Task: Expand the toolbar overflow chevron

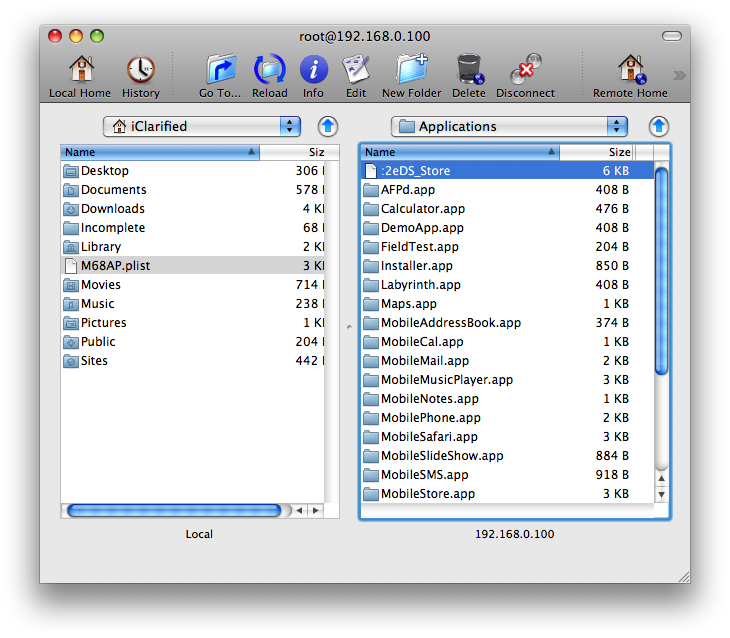Action: click(679, 75)
